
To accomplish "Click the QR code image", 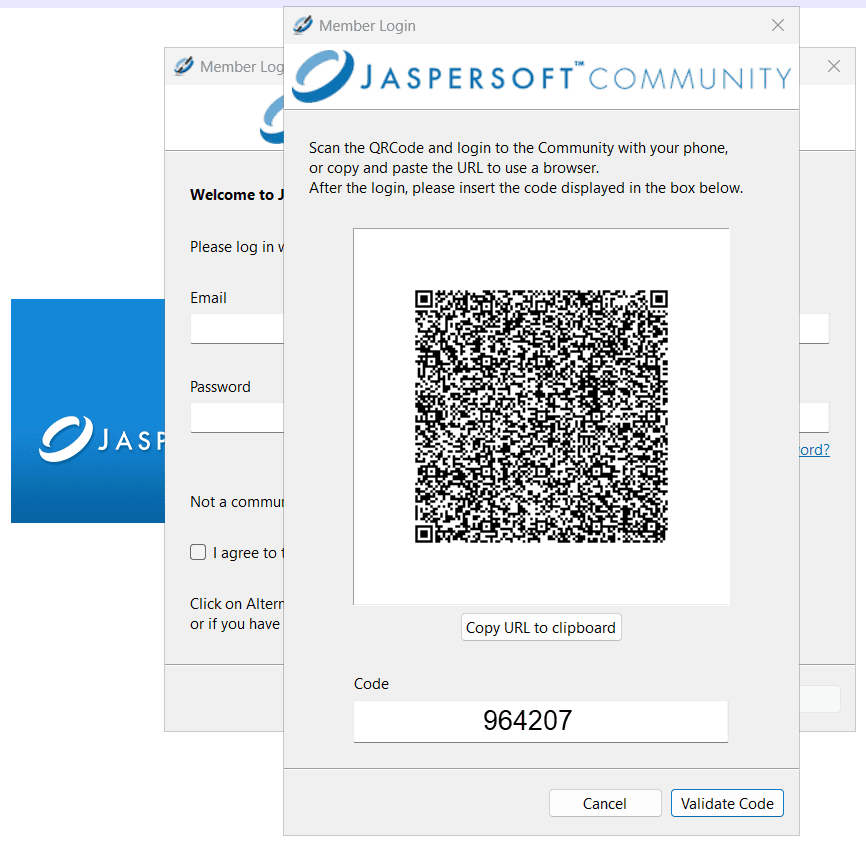I will [541, 416].
